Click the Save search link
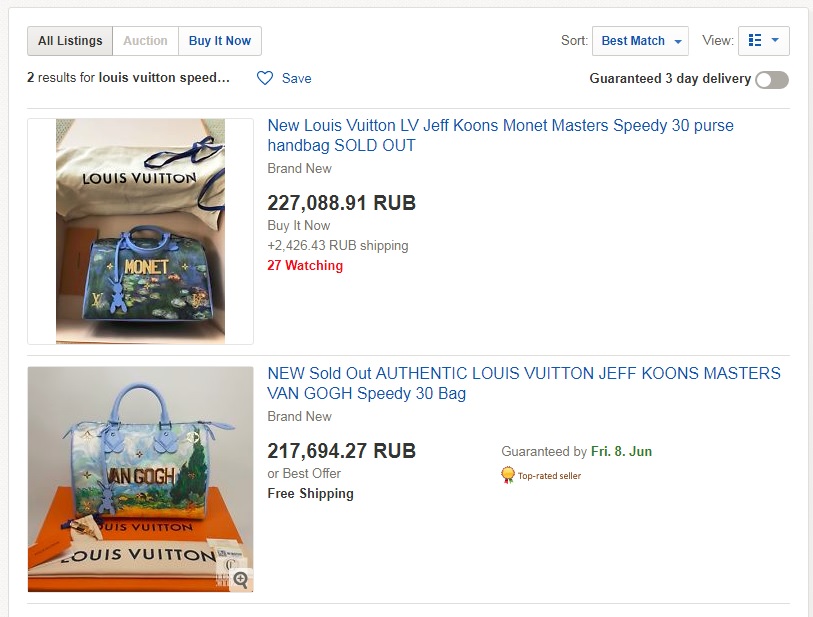This screenshot has width=813, height=617. point(296,78)
